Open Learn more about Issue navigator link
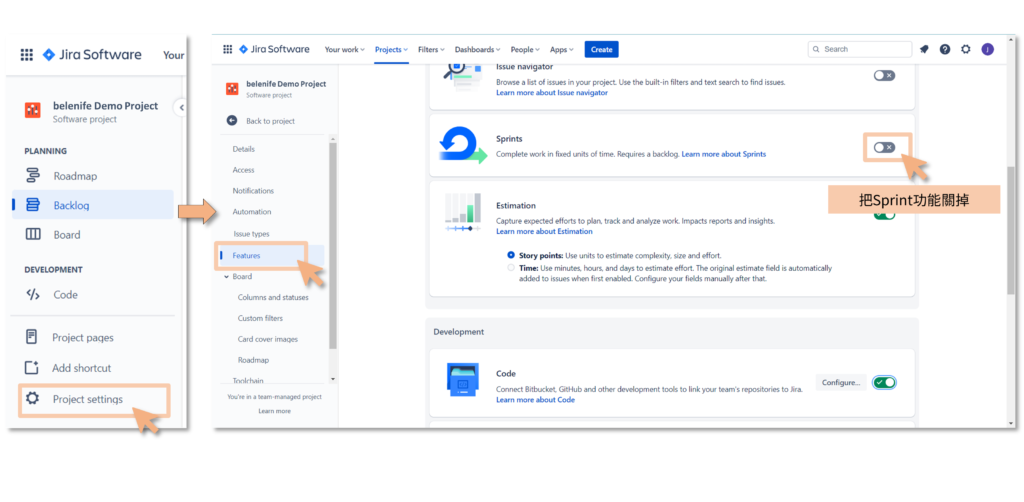The image size is (1024, 502). click(x=552, y=93)
